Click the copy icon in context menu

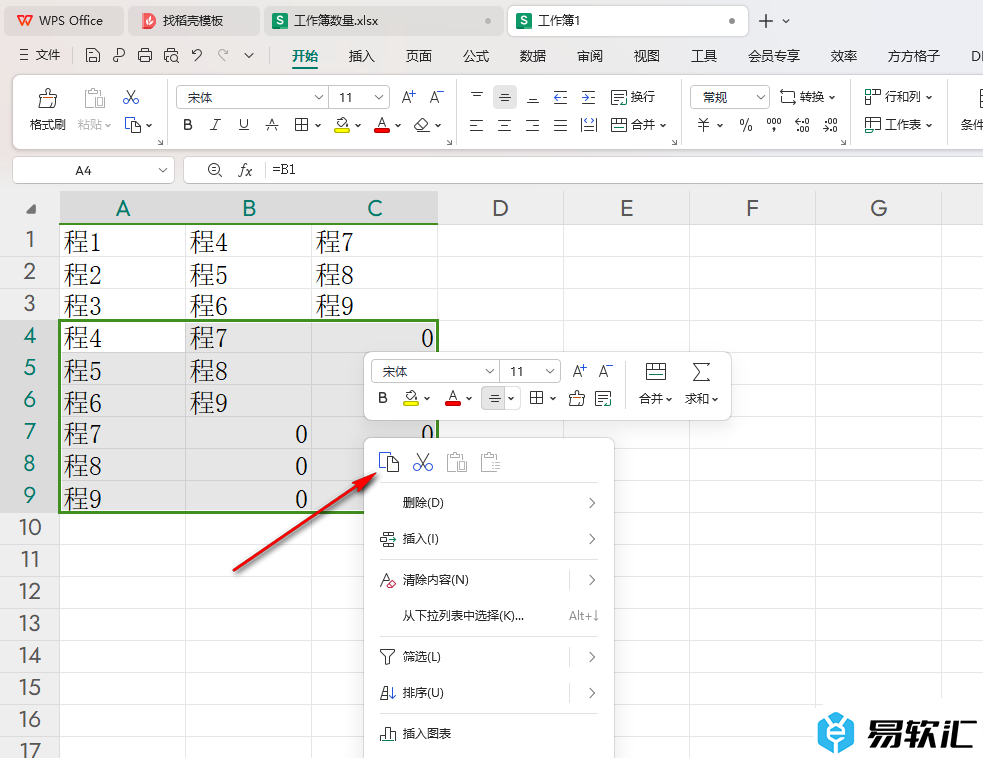(x=389, y=462)
